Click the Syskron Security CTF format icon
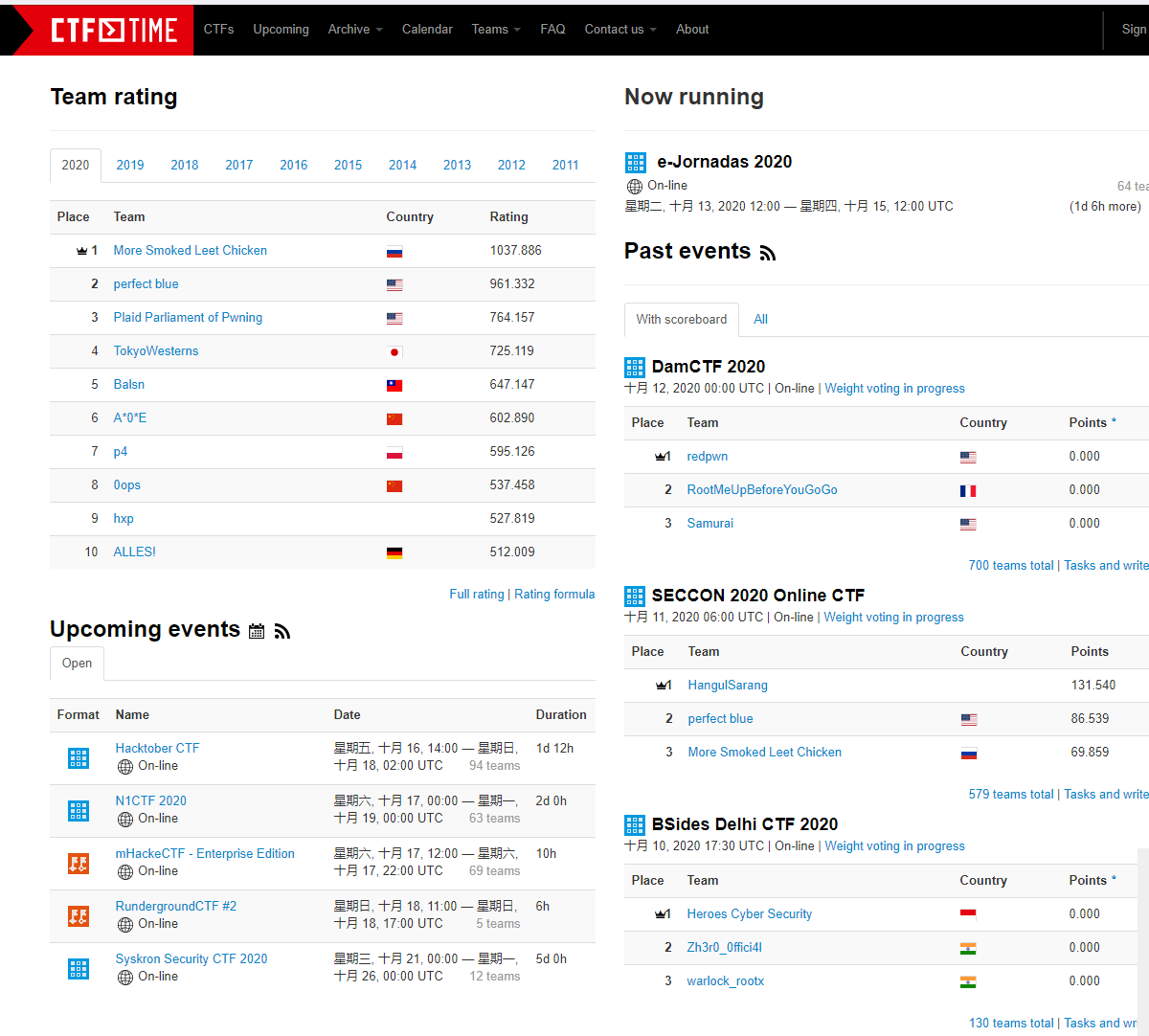Image resolution: width=1149 pixels, height=1036 pixels. (79, 969)
